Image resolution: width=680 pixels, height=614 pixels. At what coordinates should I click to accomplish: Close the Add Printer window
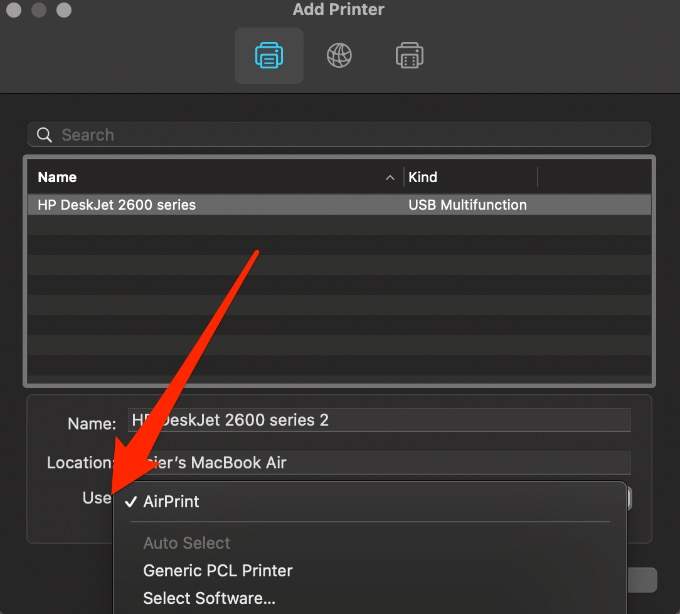pyautogui.click(x=14, y=10)
